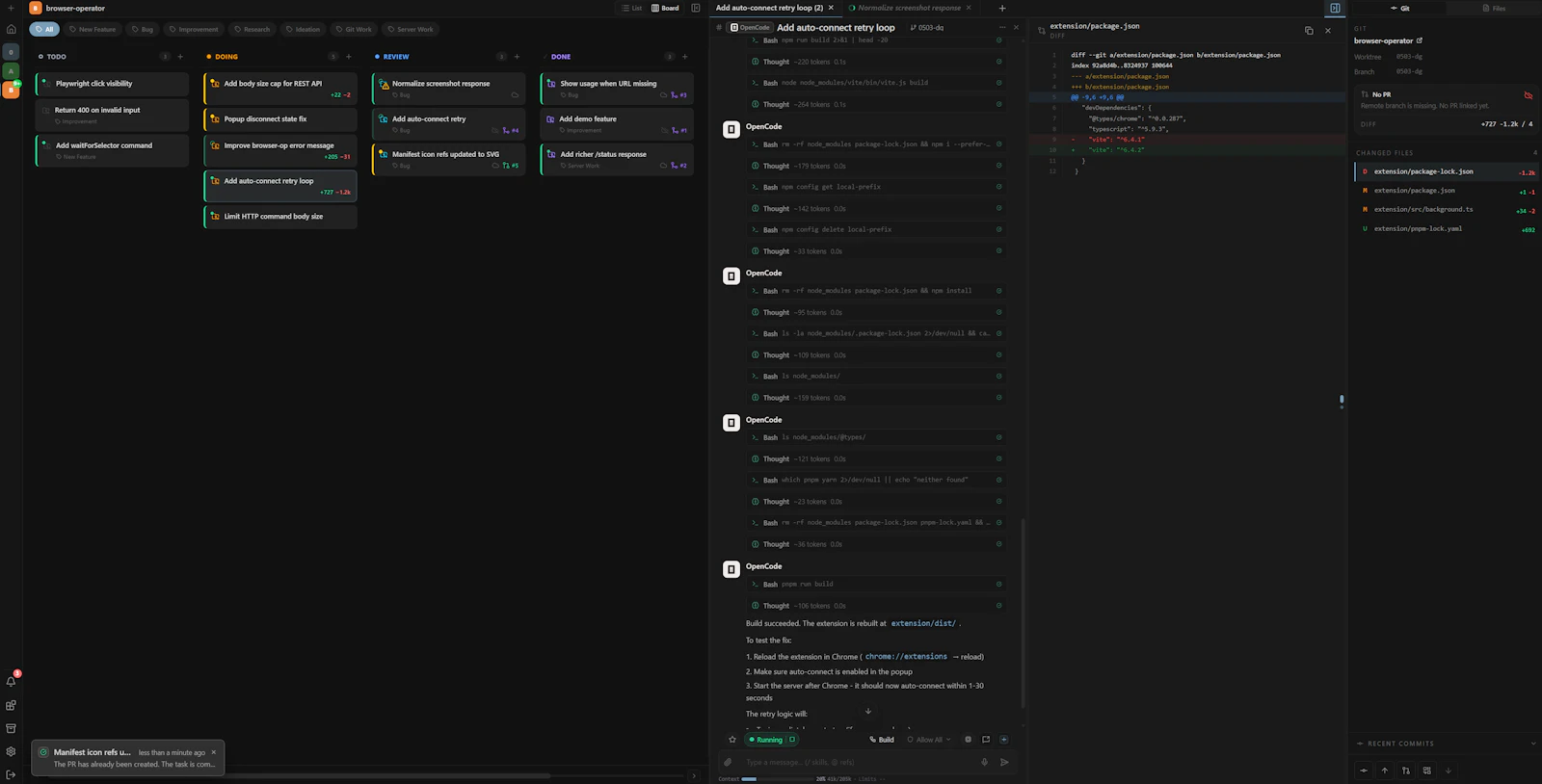Viewport: 1542px width, 784px height.
Task: Send the message with arrow icon
Action: point(1004,762)
